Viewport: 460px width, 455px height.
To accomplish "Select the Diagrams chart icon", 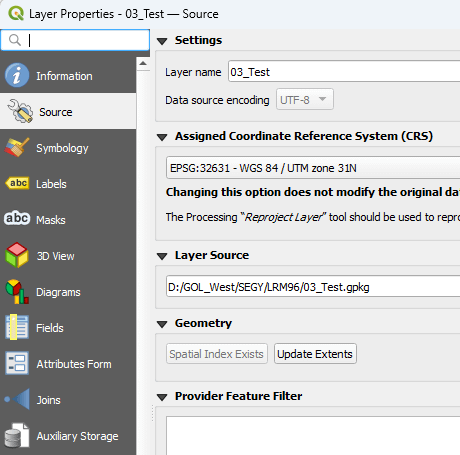I will click(x=17, y=292).
